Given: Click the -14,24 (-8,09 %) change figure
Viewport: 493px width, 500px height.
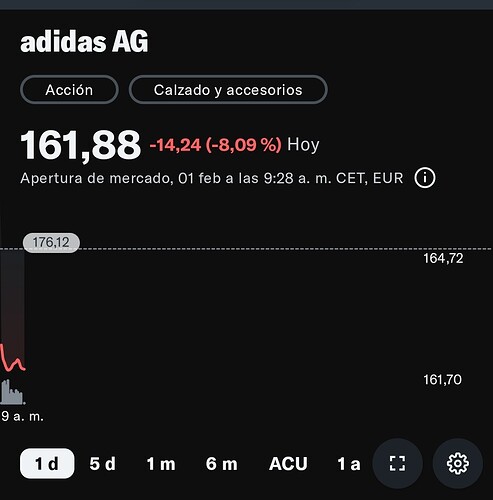Looking at the screenshot, I should [215, 145].
